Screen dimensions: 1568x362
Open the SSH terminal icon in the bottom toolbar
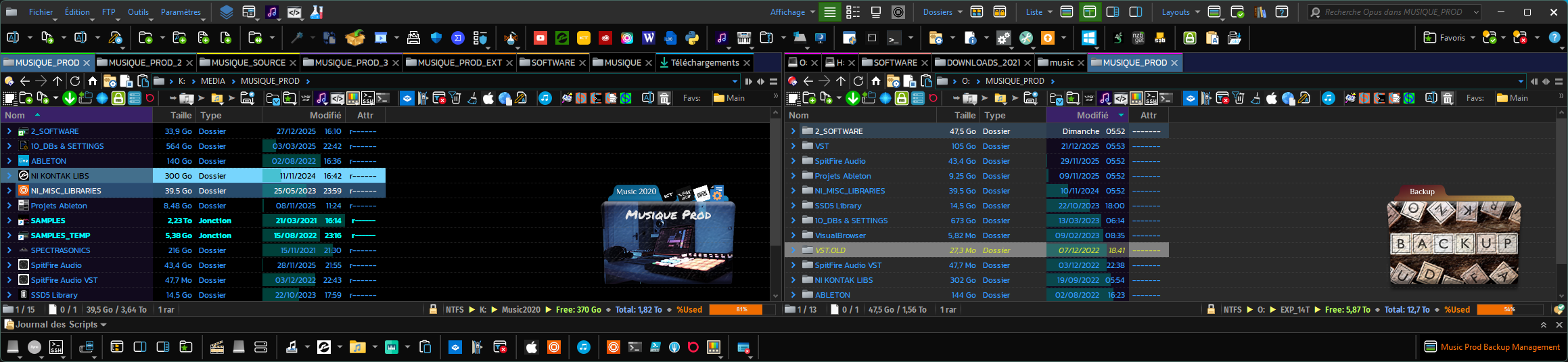pos(56,347)
